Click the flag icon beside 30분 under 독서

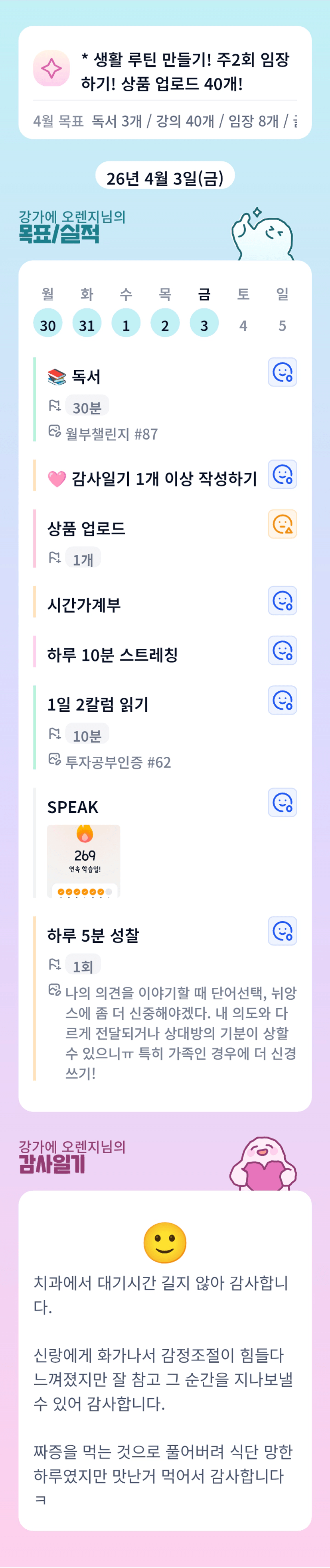coord(54,405)
